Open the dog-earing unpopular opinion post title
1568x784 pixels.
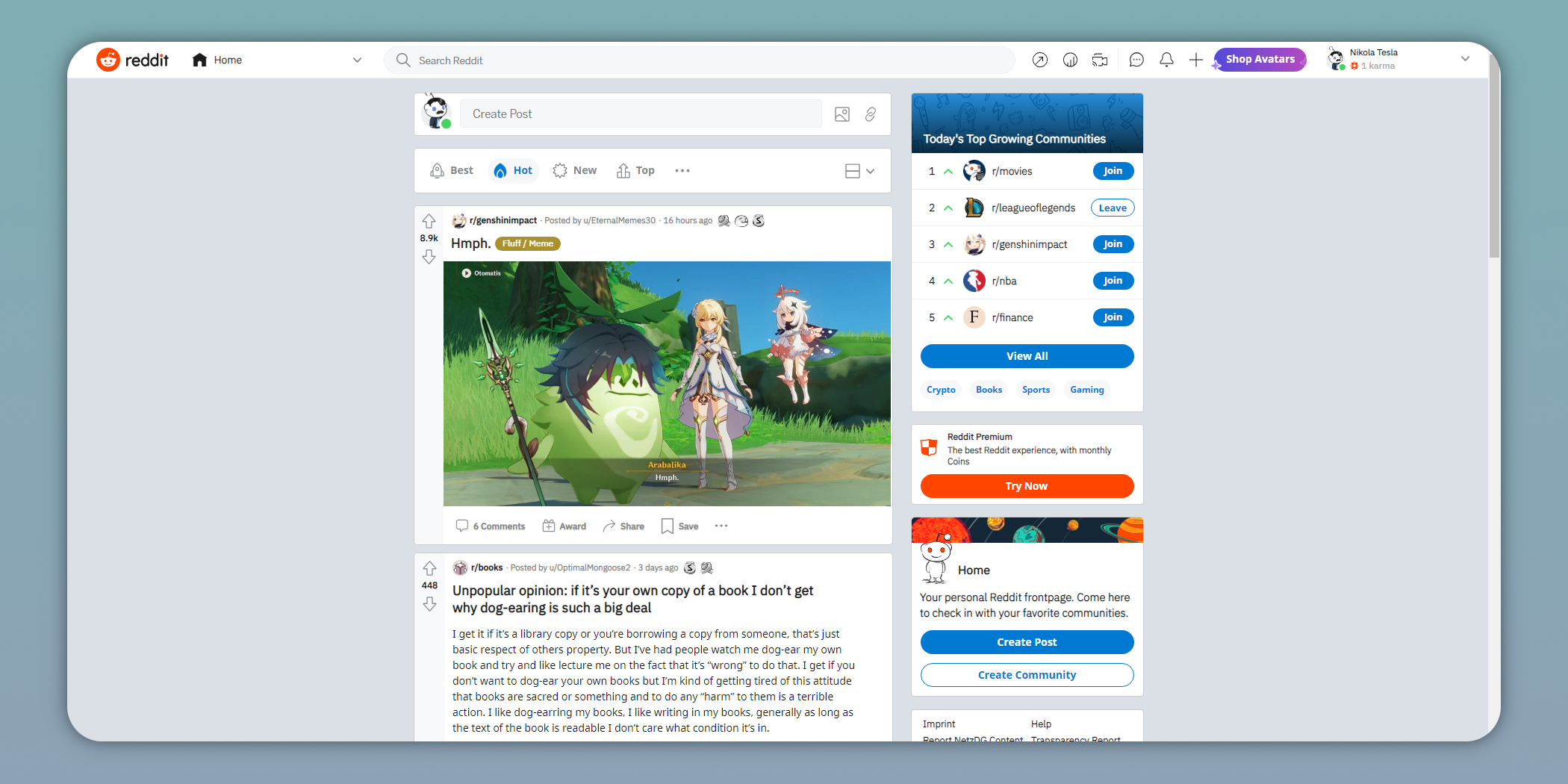pyautogui.click(x=632, y=600)
